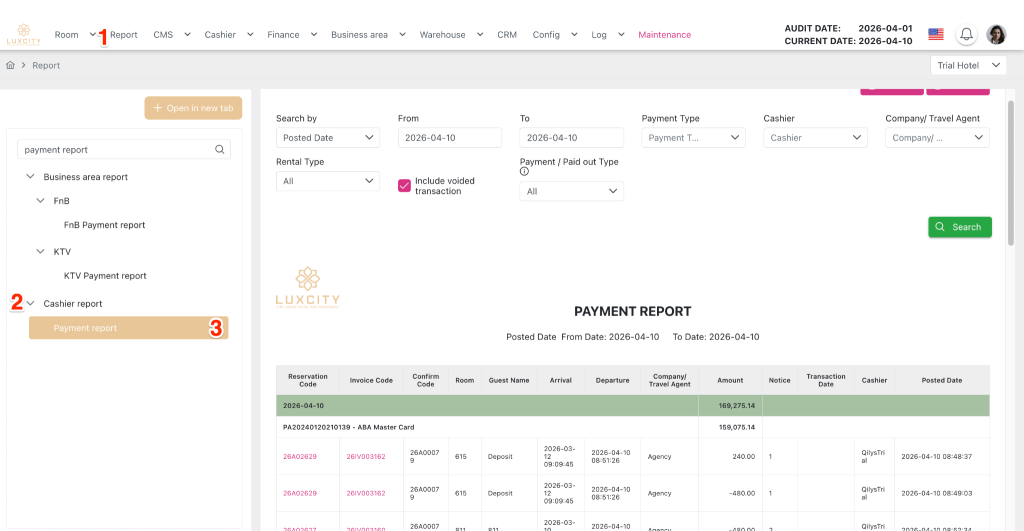The height and width of the screenshot is (531, 1024).
Task: Click the search magnifier in report filter
Action: tap(219, 150)
